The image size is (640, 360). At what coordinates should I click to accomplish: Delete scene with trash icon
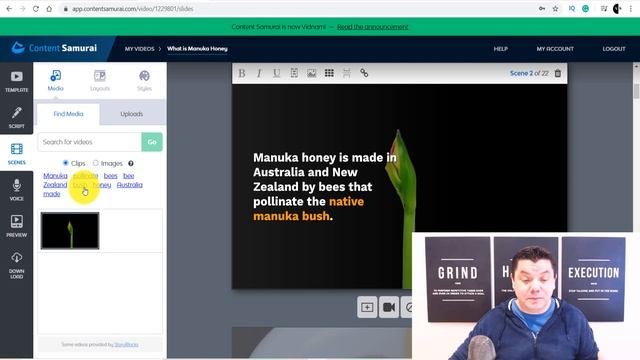tap(558, 73)
